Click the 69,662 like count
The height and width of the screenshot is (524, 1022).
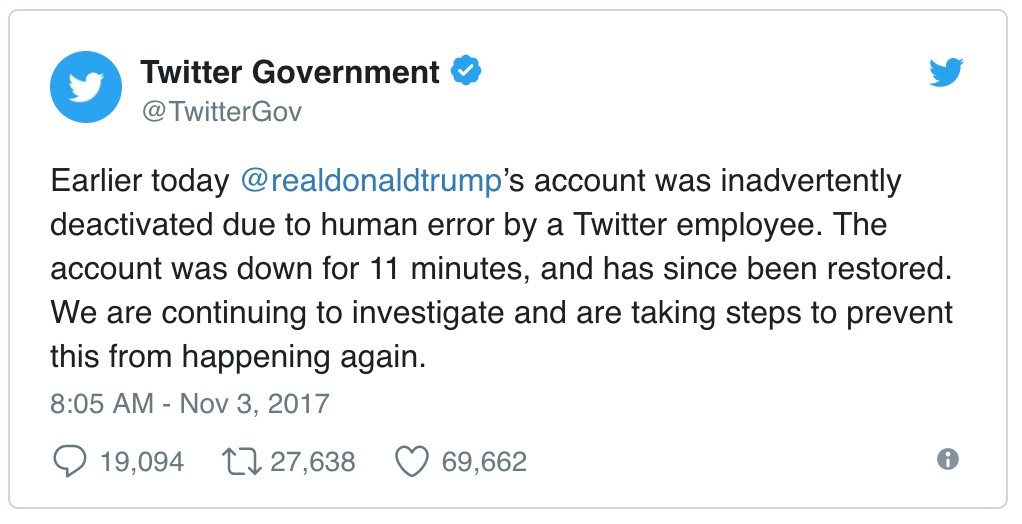483,461
